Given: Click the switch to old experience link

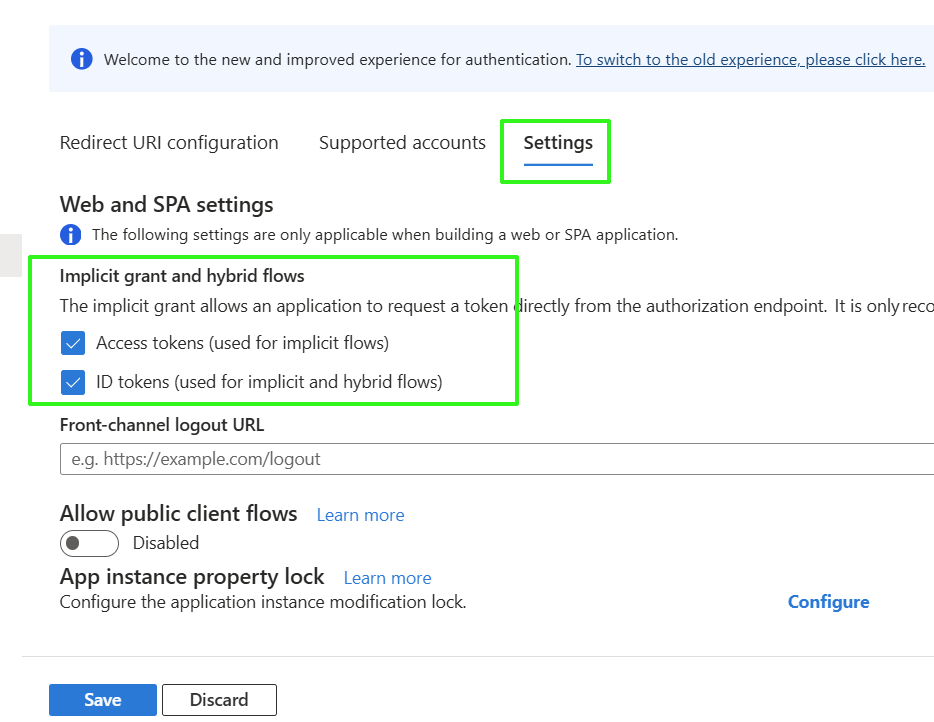Looking at the screenshot, I should [x=750, y=60].
